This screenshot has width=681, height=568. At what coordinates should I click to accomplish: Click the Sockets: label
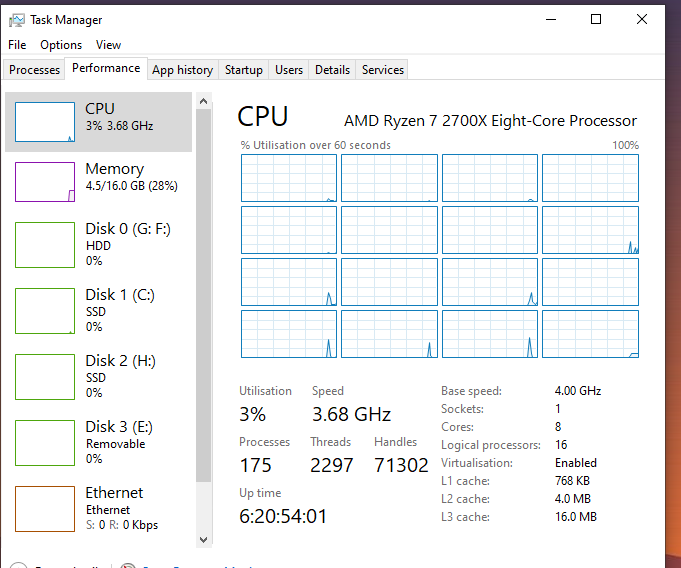(x=463, y=409)
